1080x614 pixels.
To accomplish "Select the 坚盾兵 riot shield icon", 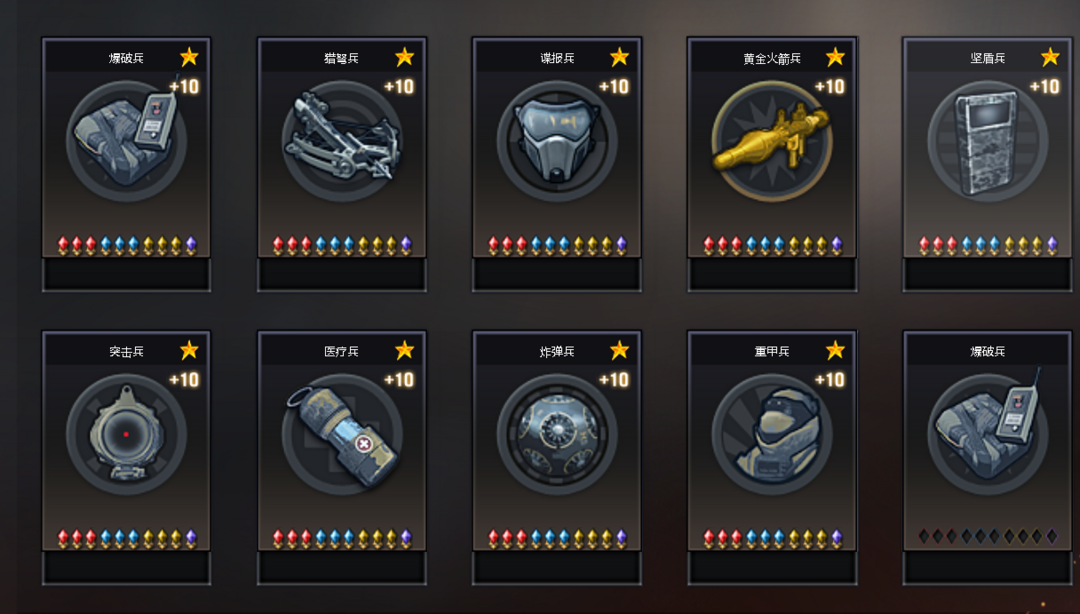I will tap(988, 141).
